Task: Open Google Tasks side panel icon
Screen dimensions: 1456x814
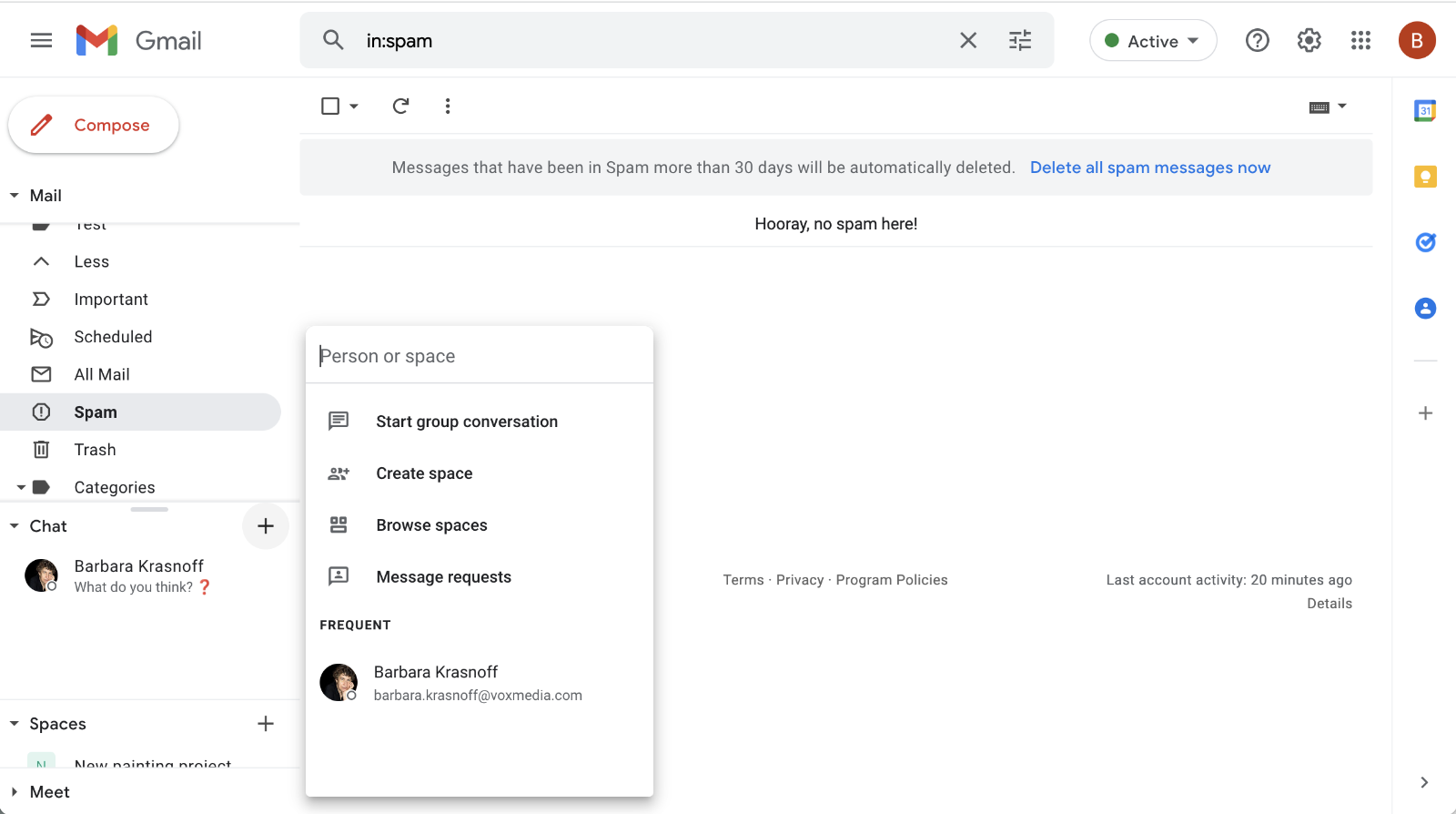Action: [1425, 242]
